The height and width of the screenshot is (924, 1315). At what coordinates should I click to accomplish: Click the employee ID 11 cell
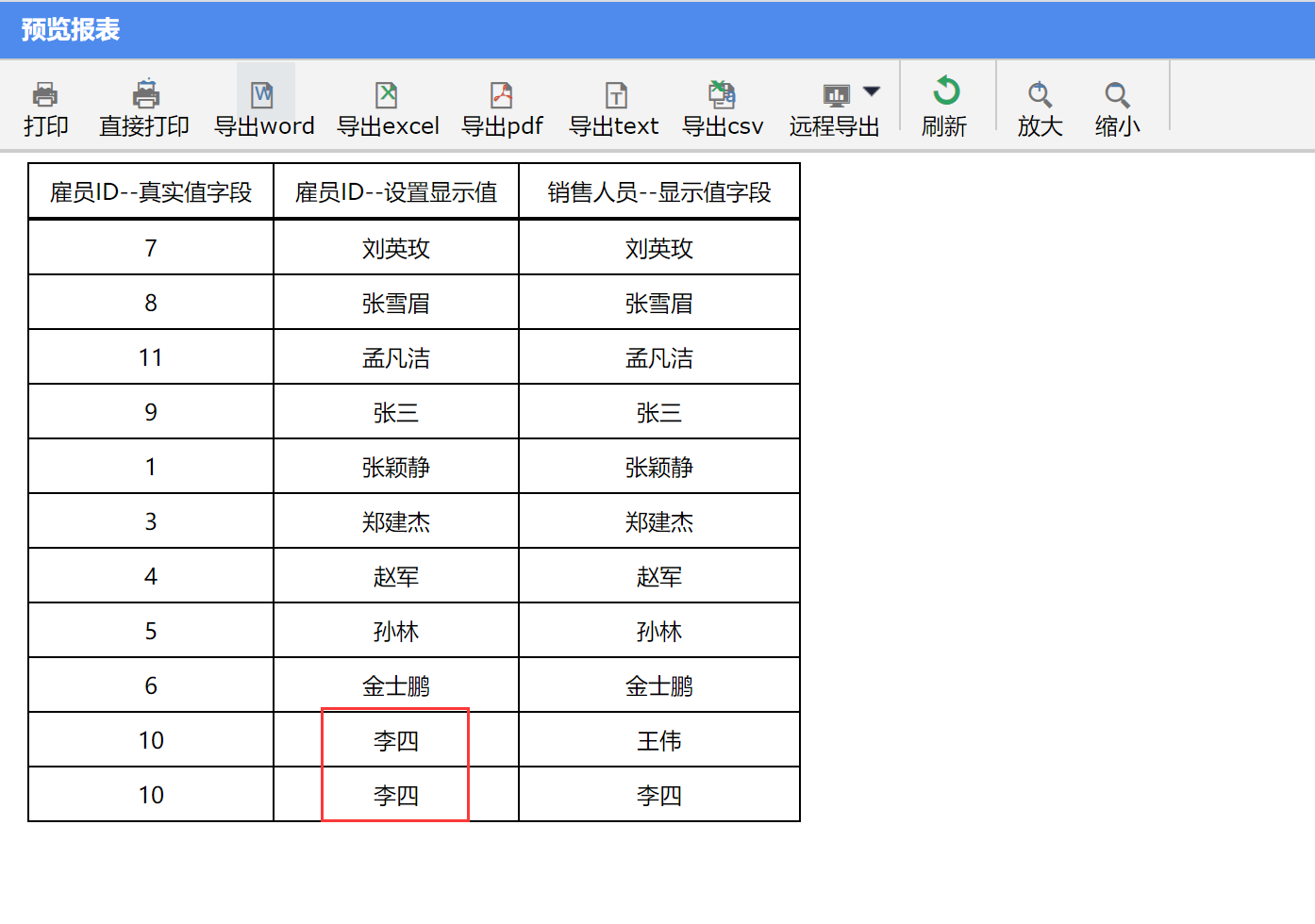coord(151,358)
